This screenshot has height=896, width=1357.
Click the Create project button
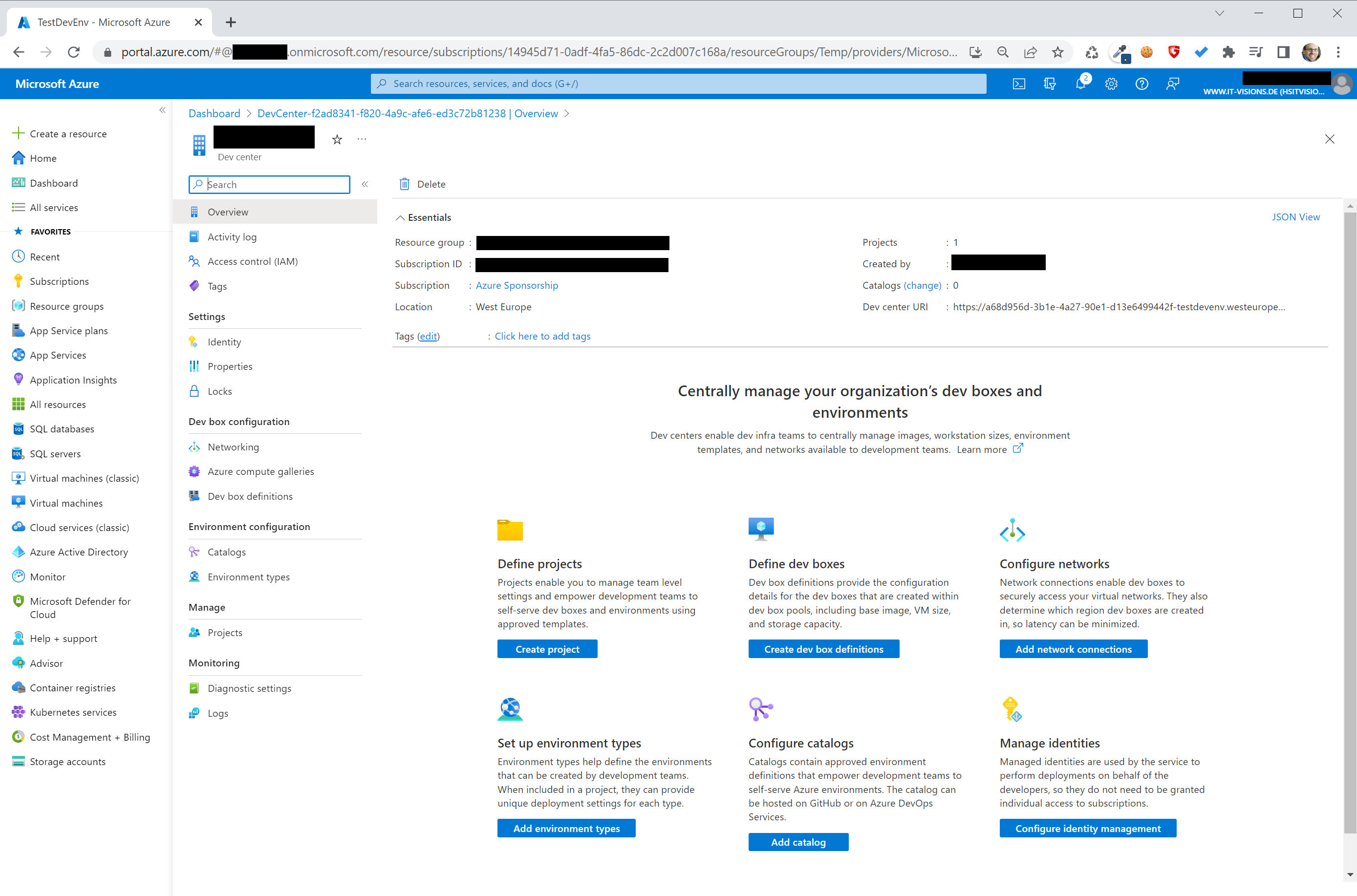[547, 649]
